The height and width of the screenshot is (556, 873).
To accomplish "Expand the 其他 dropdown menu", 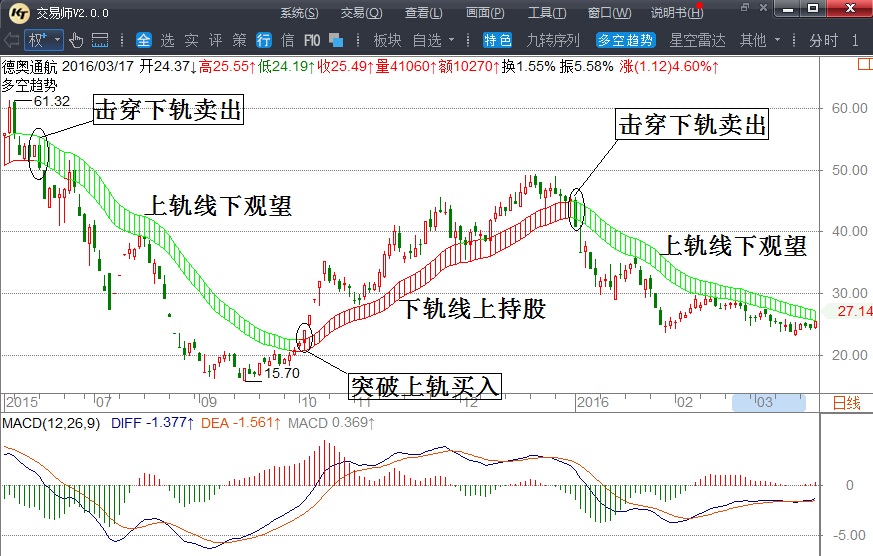I will [759, 40].
